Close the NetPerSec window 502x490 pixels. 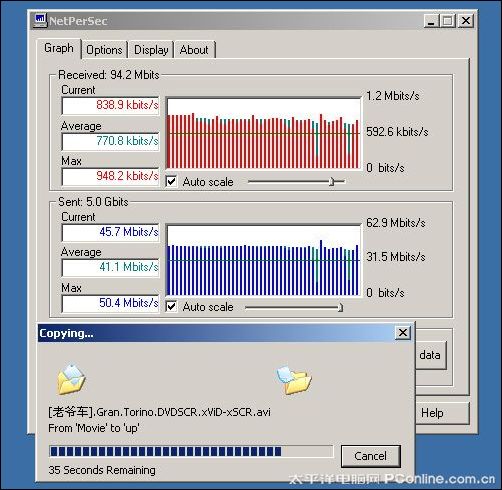466,21
